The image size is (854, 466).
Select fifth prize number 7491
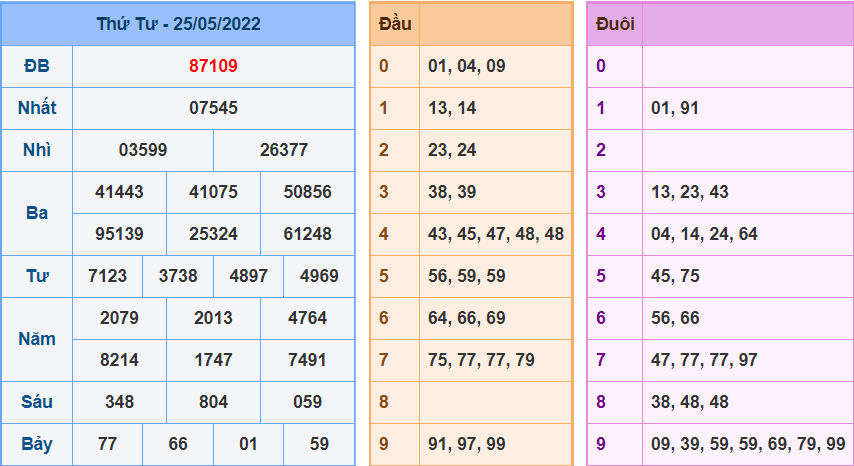(x=307, y=359)
